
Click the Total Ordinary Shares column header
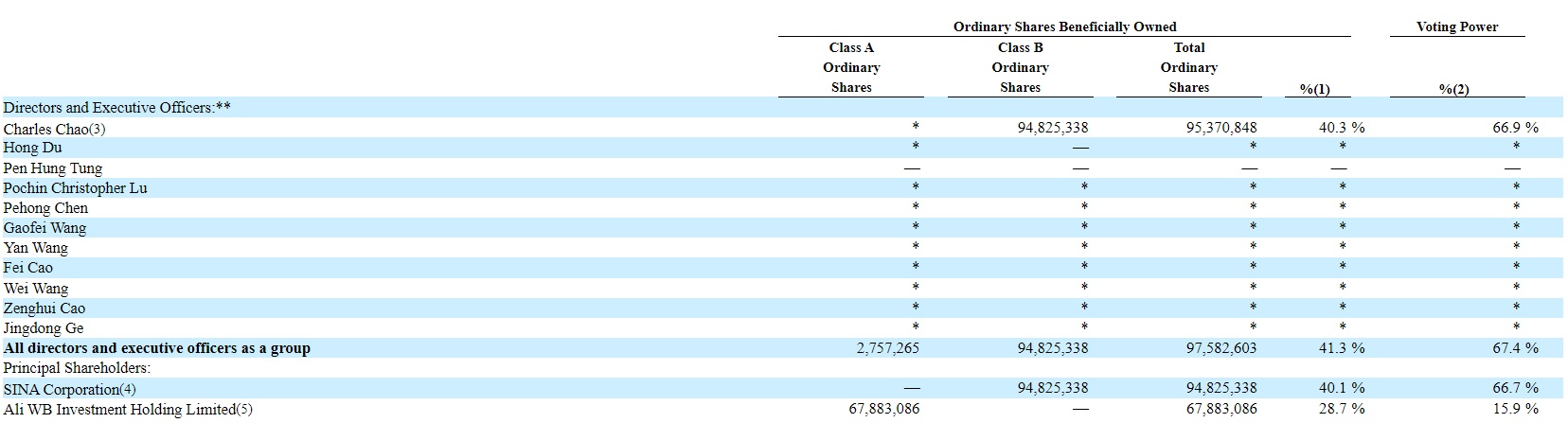click(1188, 67)
